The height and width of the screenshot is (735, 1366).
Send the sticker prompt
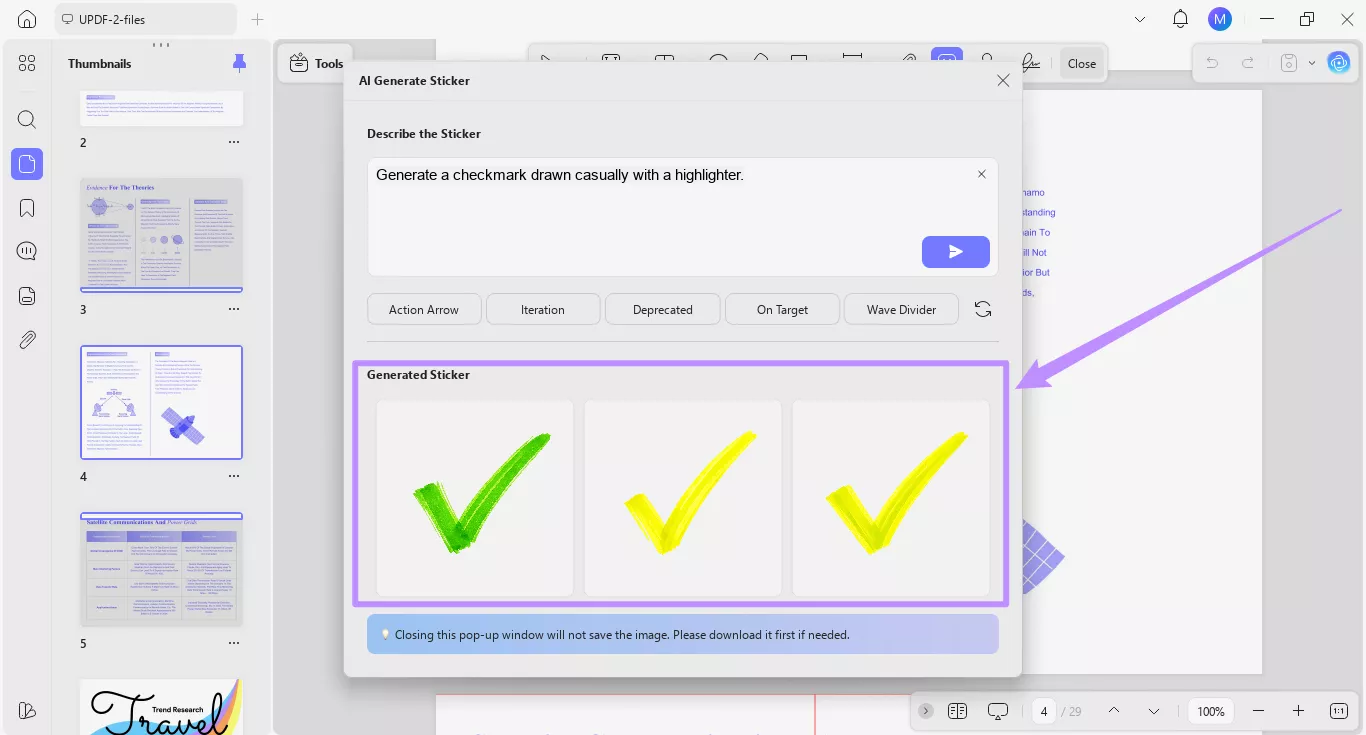[956, 252]
